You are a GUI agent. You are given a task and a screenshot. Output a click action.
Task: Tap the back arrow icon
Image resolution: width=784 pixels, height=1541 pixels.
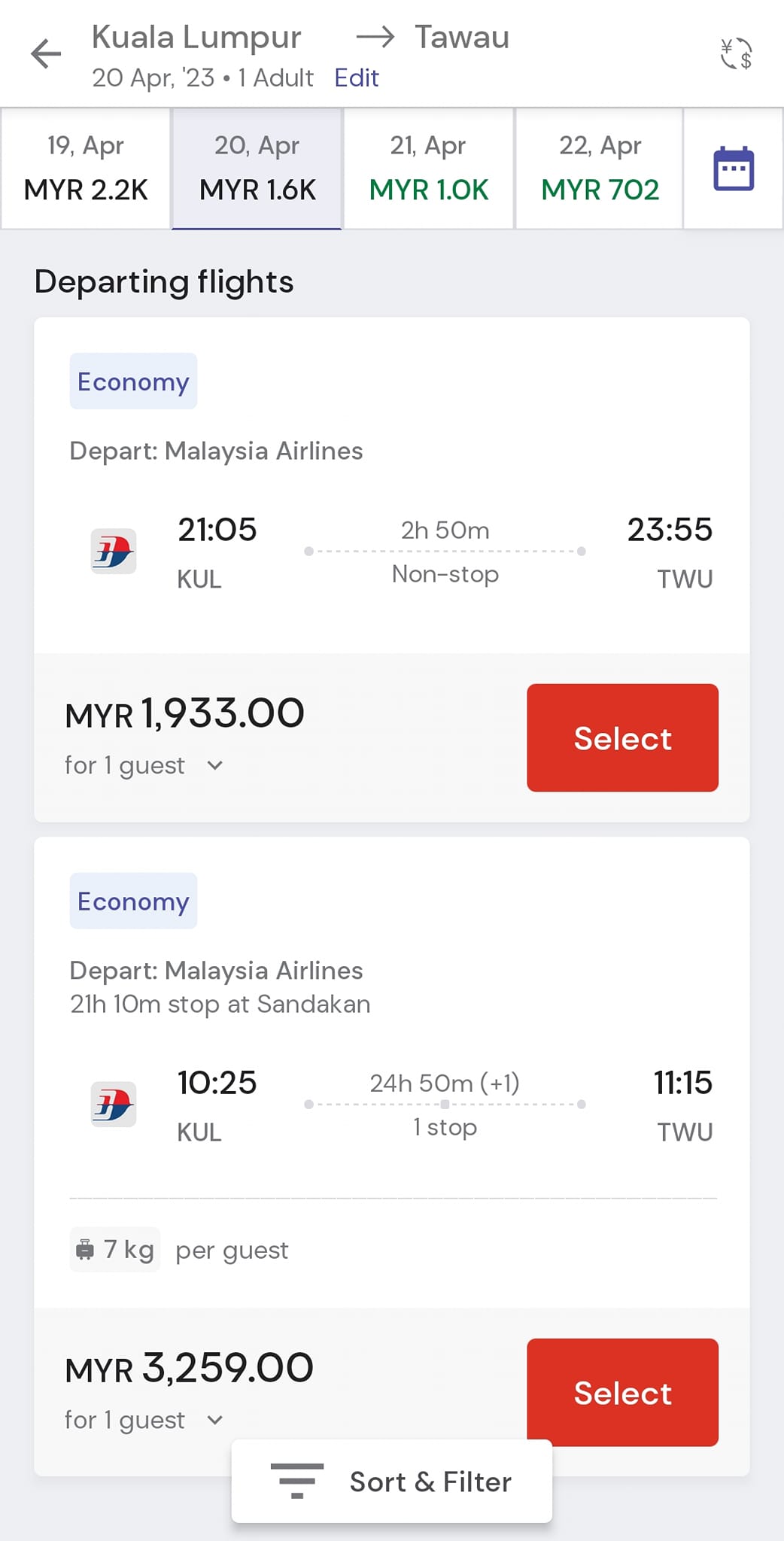46,54
